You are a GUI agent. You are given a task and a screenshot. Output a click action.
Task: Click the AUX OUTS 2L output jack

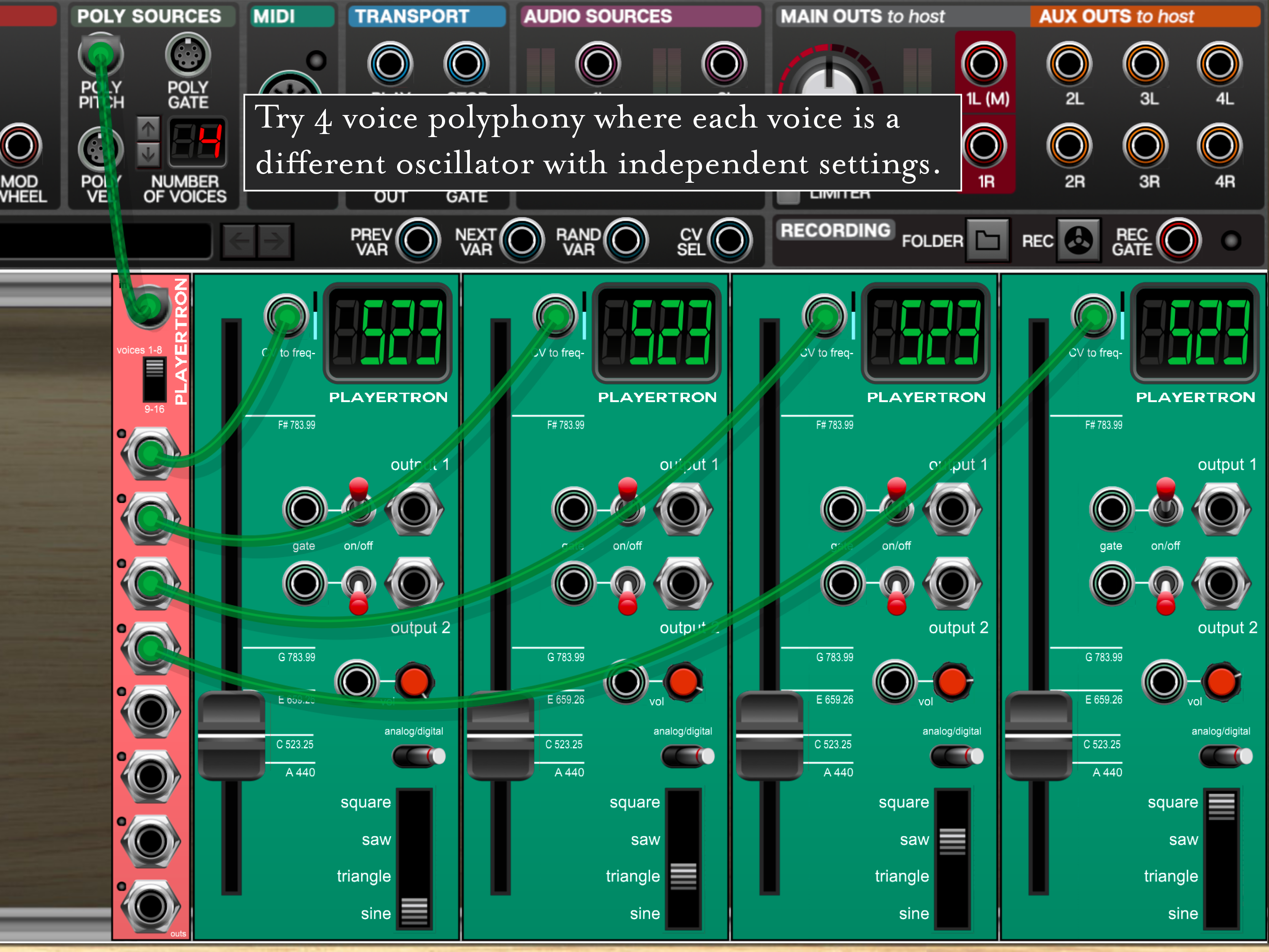click(x=1069, y=64)
